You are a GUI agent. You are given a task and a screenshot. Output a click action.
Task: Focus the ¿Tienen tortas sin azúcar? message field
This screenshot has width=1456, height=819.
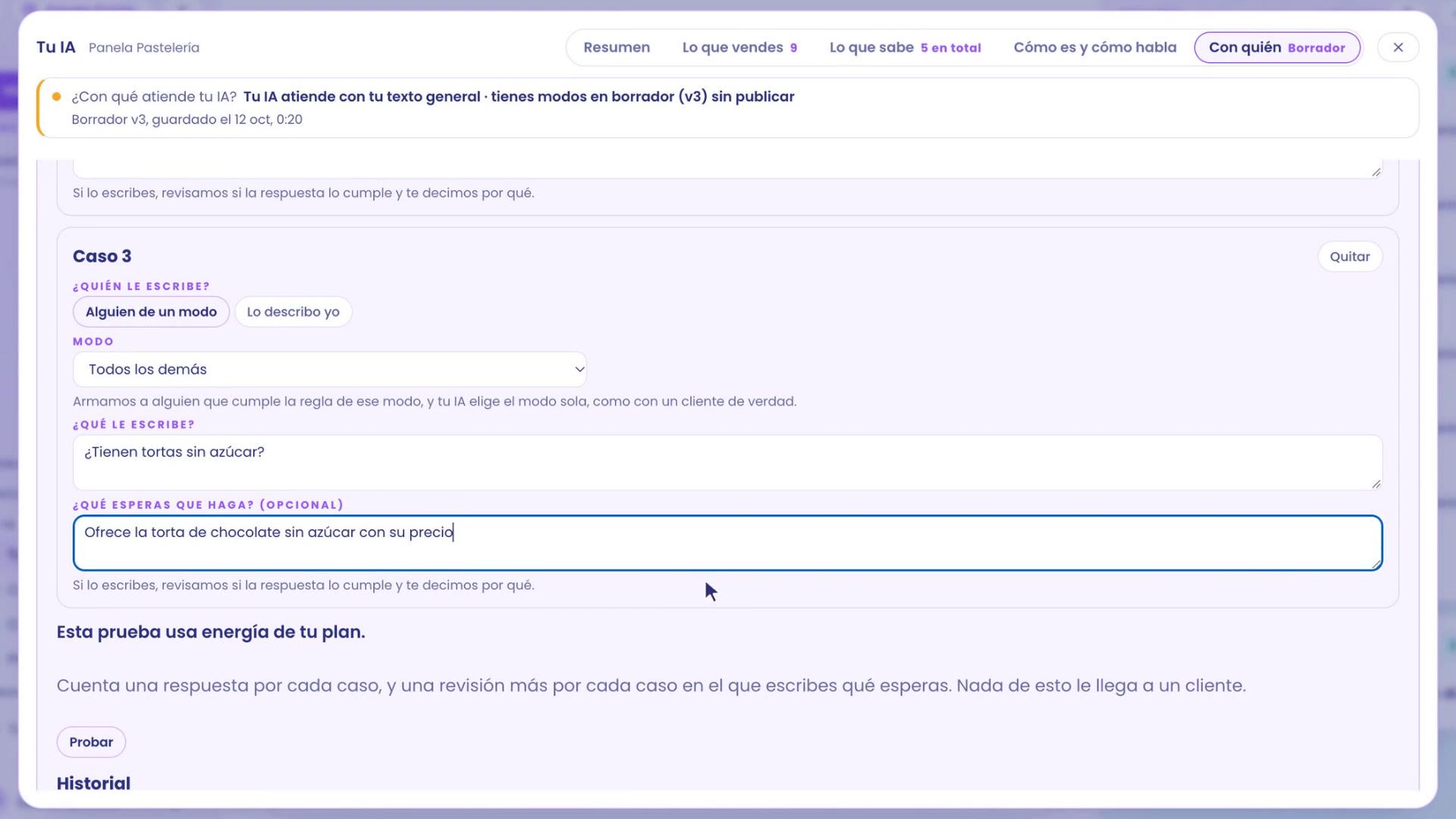(727, 463)
